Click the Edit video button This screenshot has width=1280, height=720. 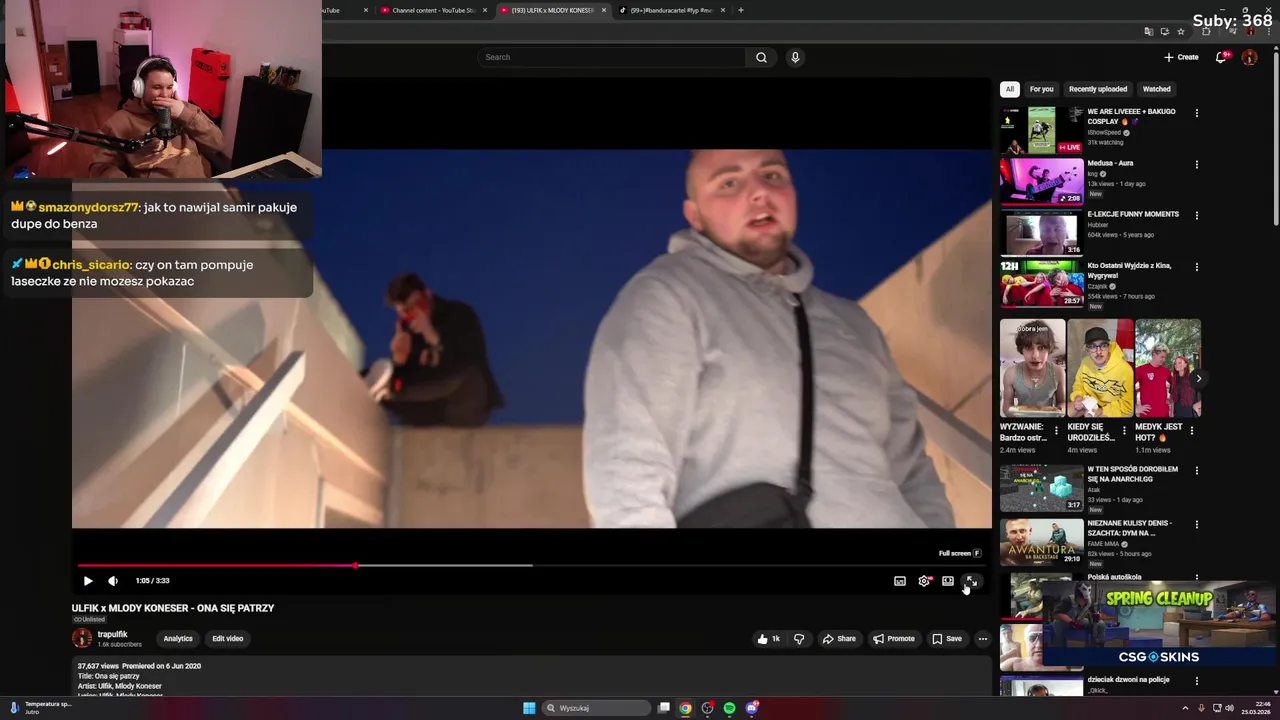click(227, 639)
